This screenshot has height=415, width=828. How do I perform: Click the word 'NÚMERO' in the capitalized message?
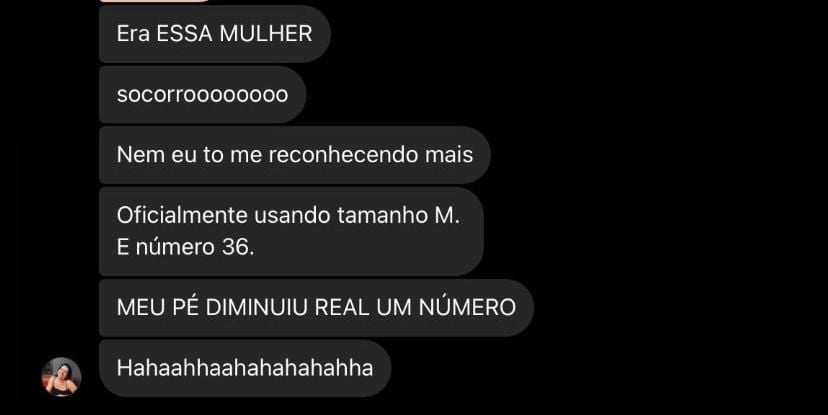(467, 307)
